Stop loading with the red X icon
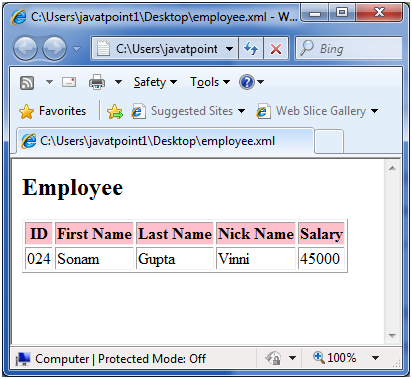Screen dimensions: 412x379 (x=276, y=49)
